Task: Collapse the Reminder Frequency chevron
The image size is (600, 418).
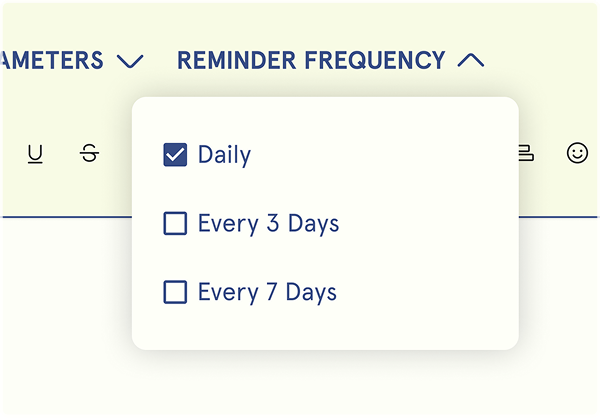Action: (x=470, y=61)
